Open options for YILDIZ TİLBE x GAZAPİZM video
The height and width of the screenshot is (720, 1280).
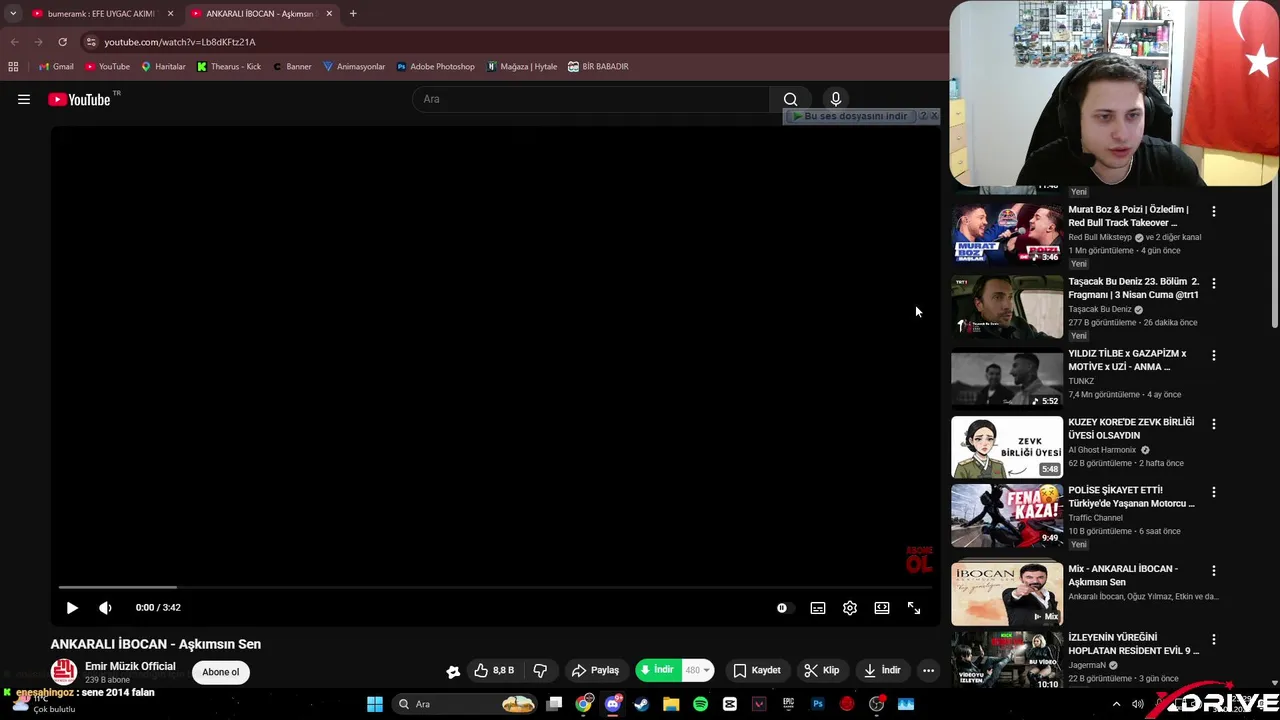(1214, 355)
